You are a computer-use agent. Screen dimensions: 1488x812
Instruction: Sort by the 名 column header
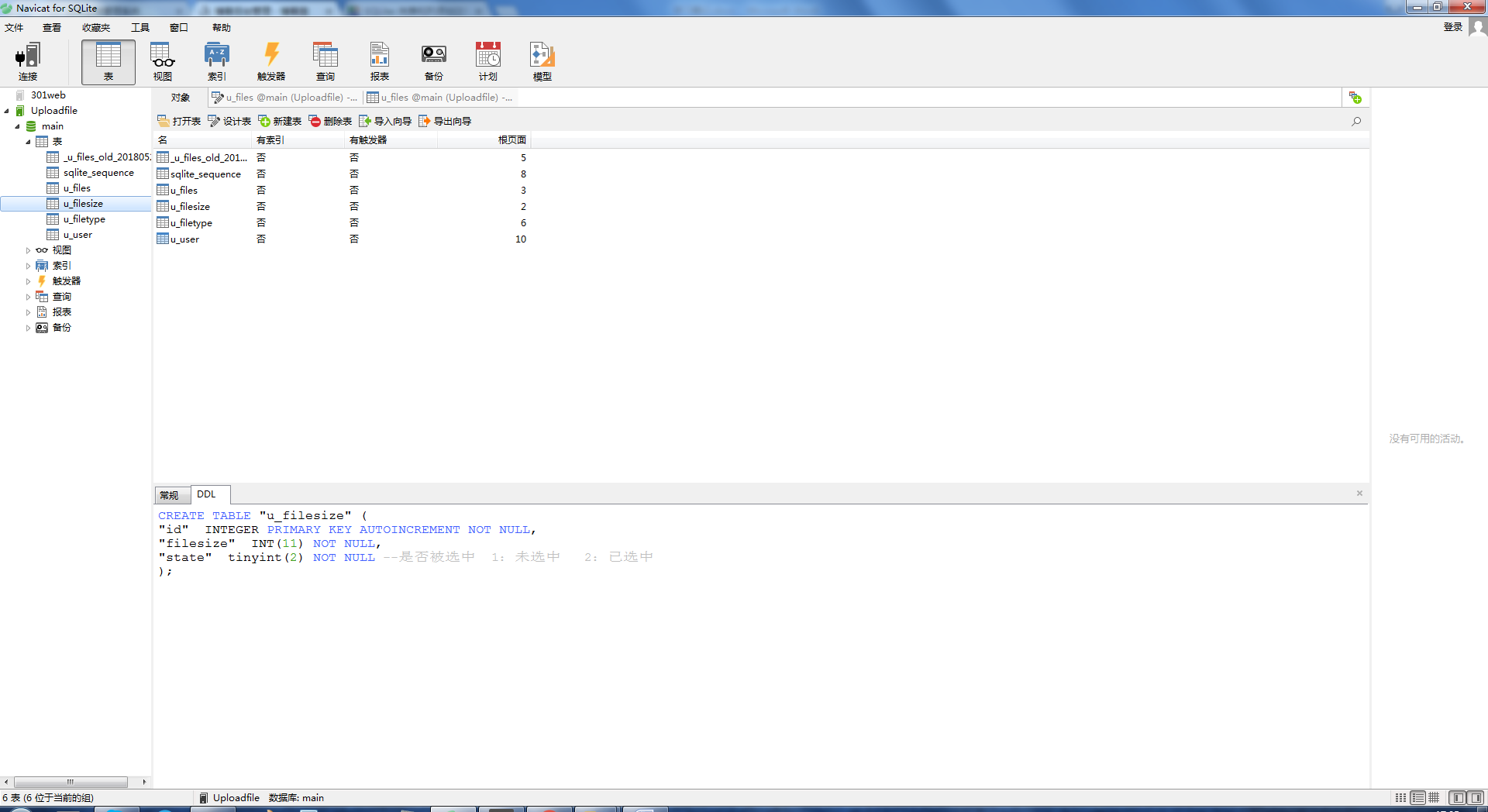[x=203, y=140]
